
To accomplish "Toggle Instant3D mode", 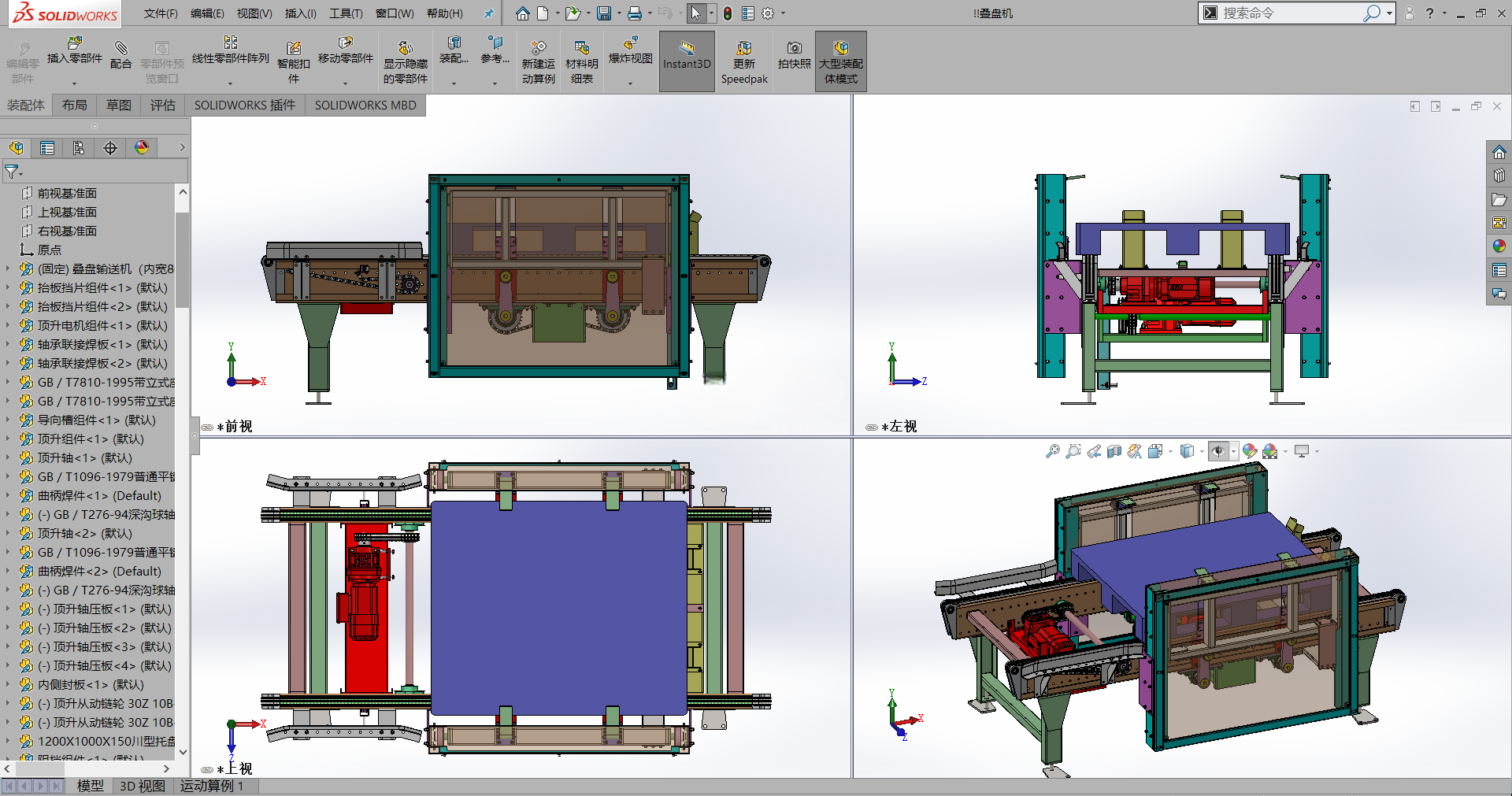I will pos(687,61).
